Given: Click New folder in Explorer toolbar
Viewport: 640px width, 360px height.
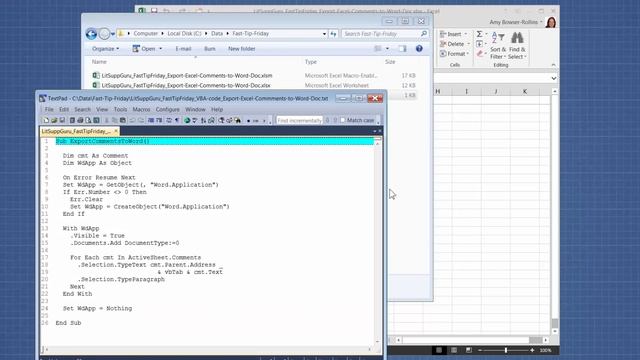Looking at the screenshot, I should click(242, 49).
